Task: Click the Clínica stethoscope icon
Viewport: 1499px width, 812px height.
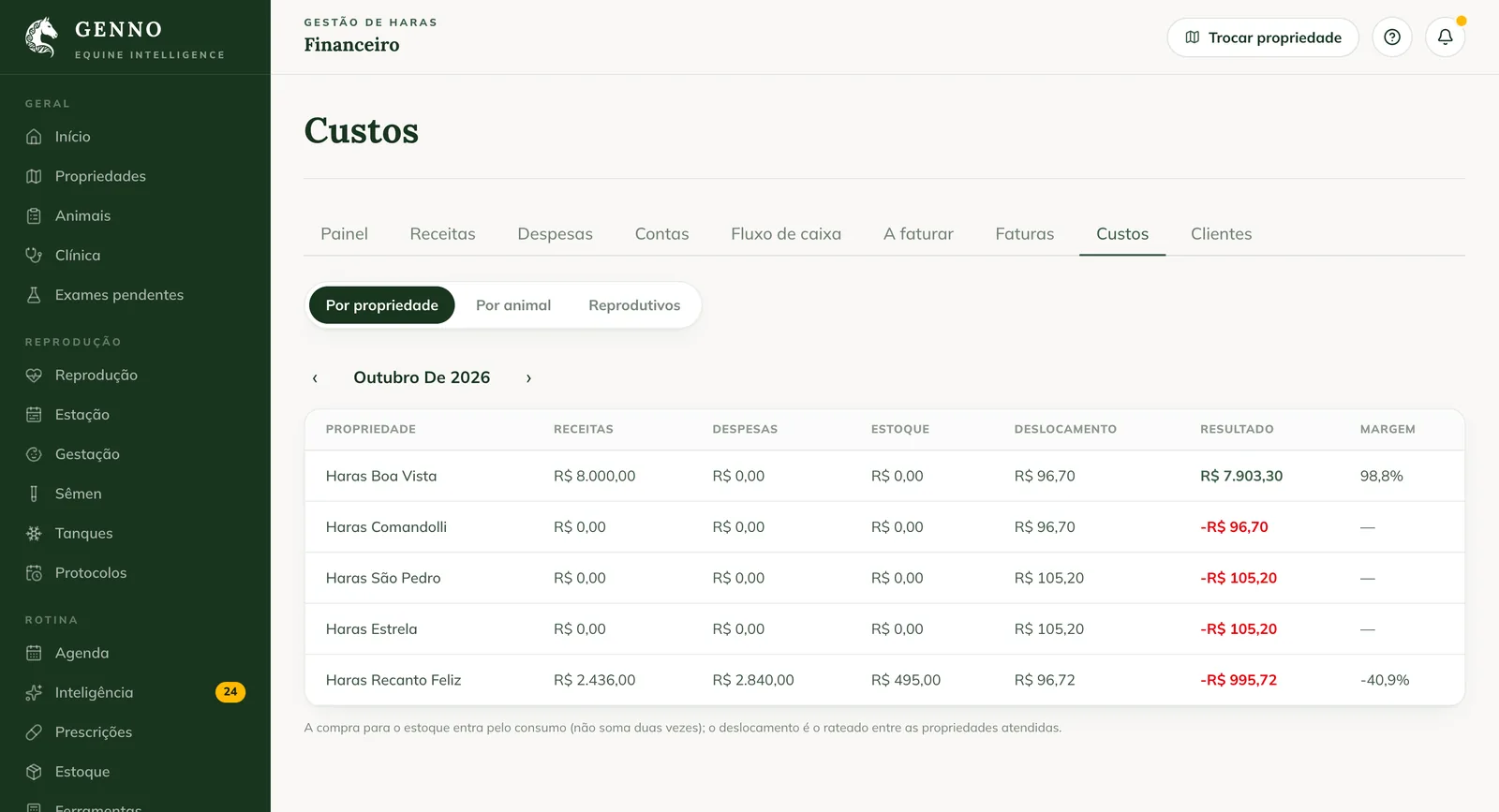Action: (x=34, y=255)
